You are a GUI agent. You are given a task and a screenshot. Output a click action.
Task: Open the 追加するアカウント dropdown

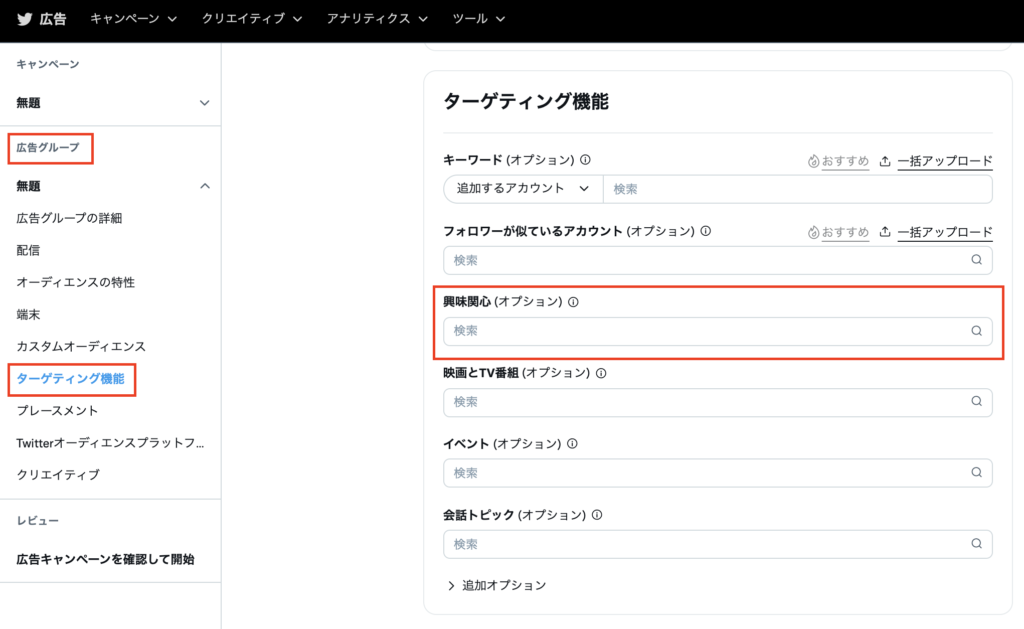tap(523, 189)
